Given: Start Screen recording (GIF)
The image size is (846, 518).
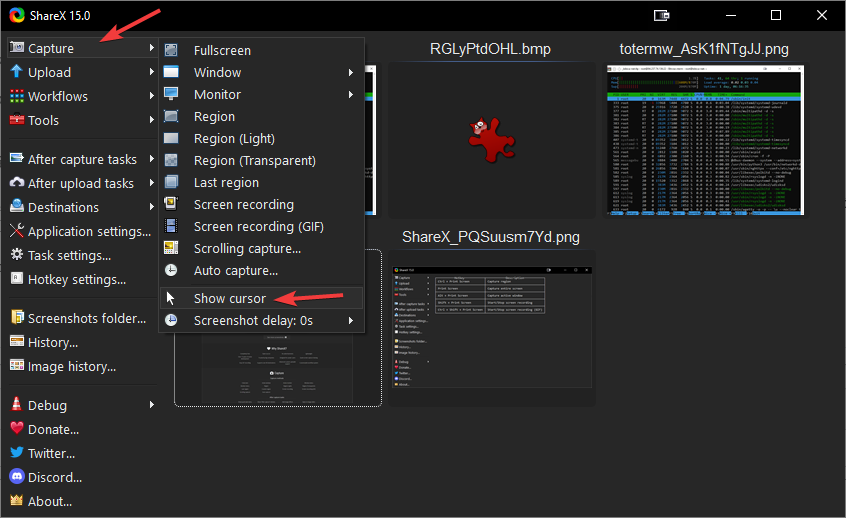Looking at the screenshot, I should [258, 227].
